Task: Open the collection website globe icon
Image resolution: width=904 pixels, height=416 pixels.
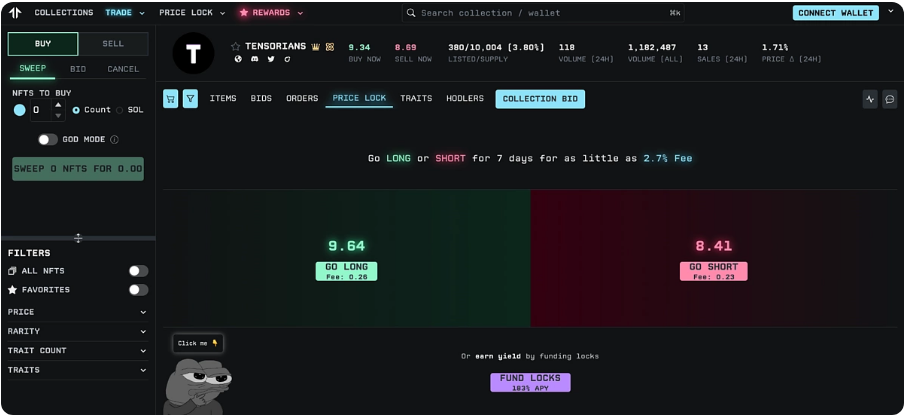Action: point(238,59)
